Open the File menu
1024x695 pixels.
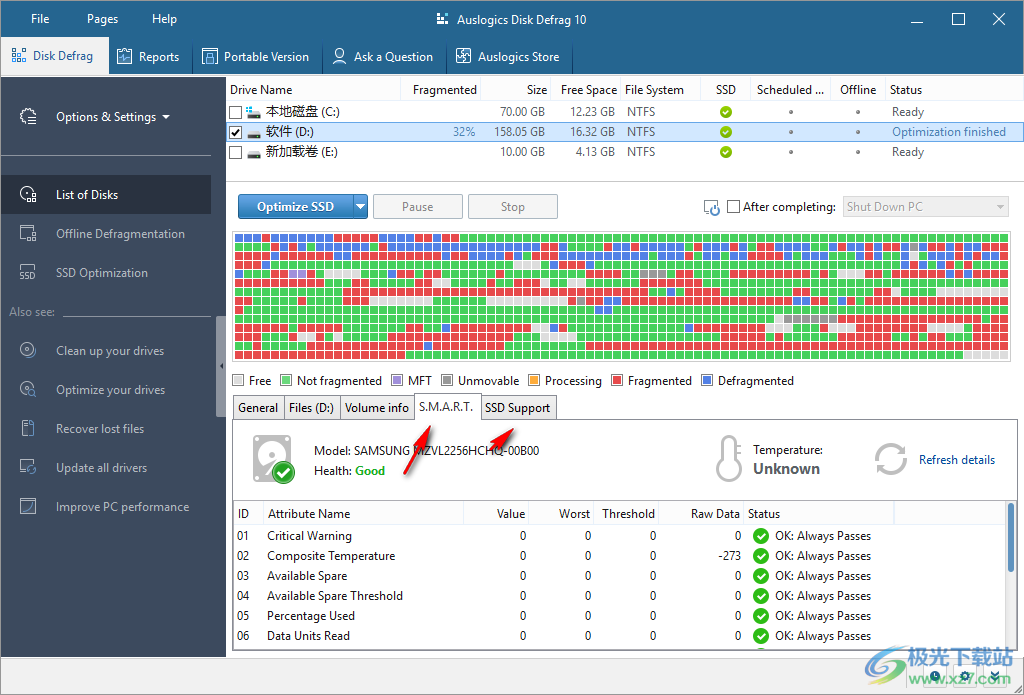tap(40, 19)
